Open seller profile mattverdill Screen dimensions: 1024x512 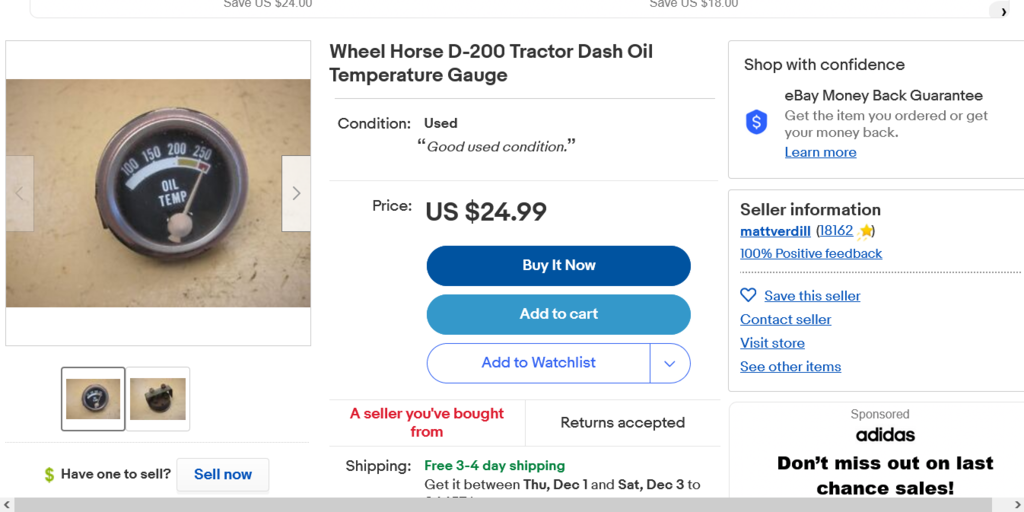point(775,231)
